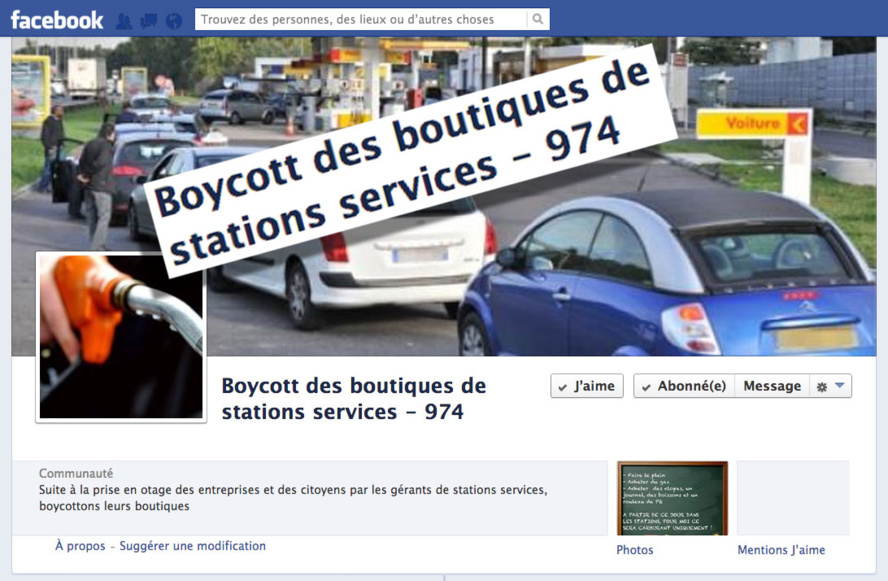Click the gas pump profile picture
Image resolution: width=888 pixels, height=581 pixels.
(x=121, y=338)
